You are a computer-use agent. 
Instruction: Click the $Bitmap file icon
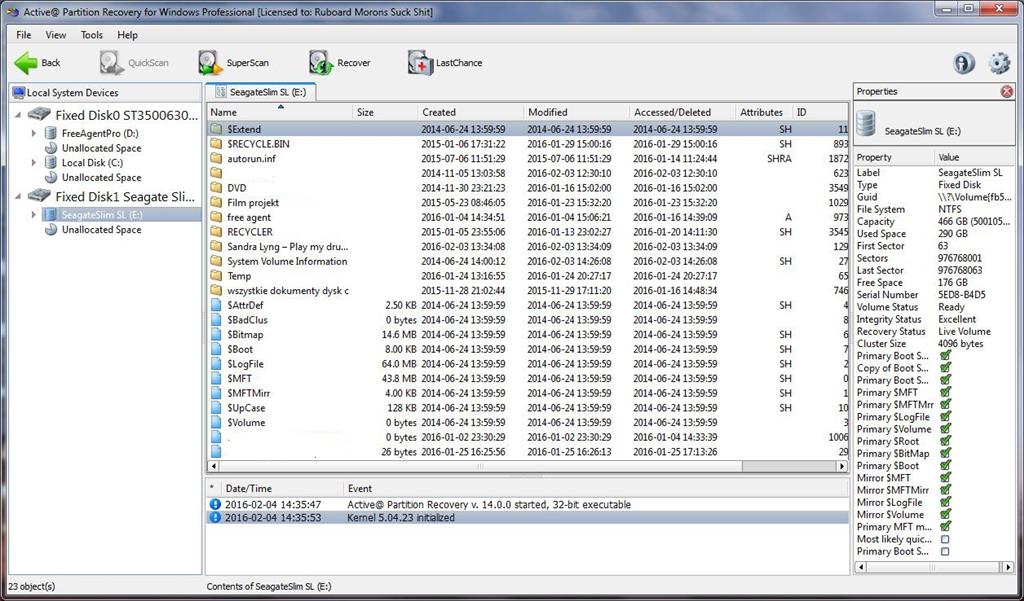point(216,334)
